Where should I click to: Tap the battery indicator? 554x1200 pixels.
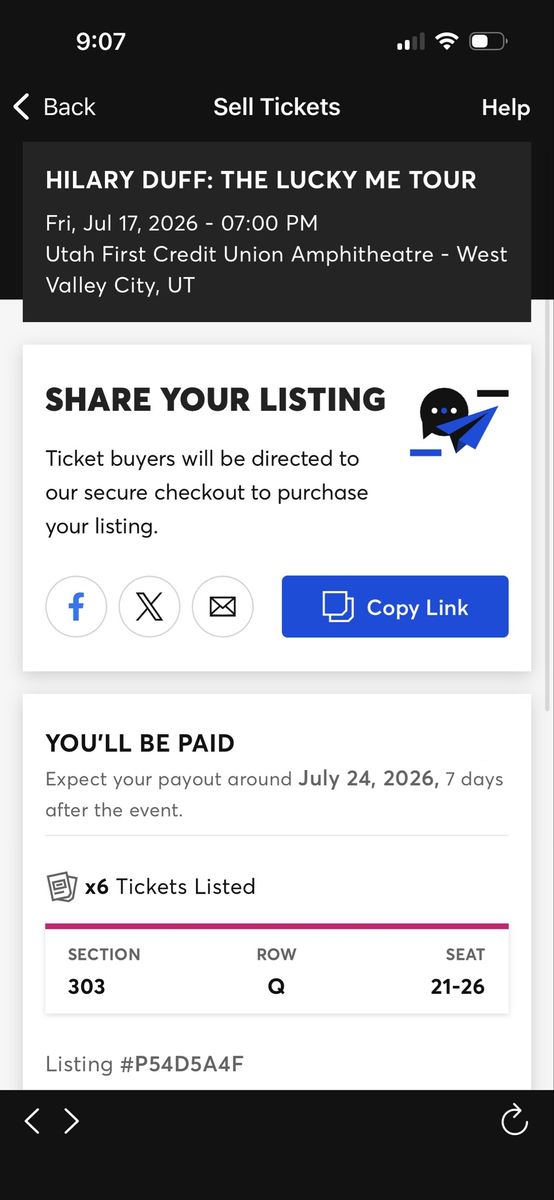[x=489, y=42]
